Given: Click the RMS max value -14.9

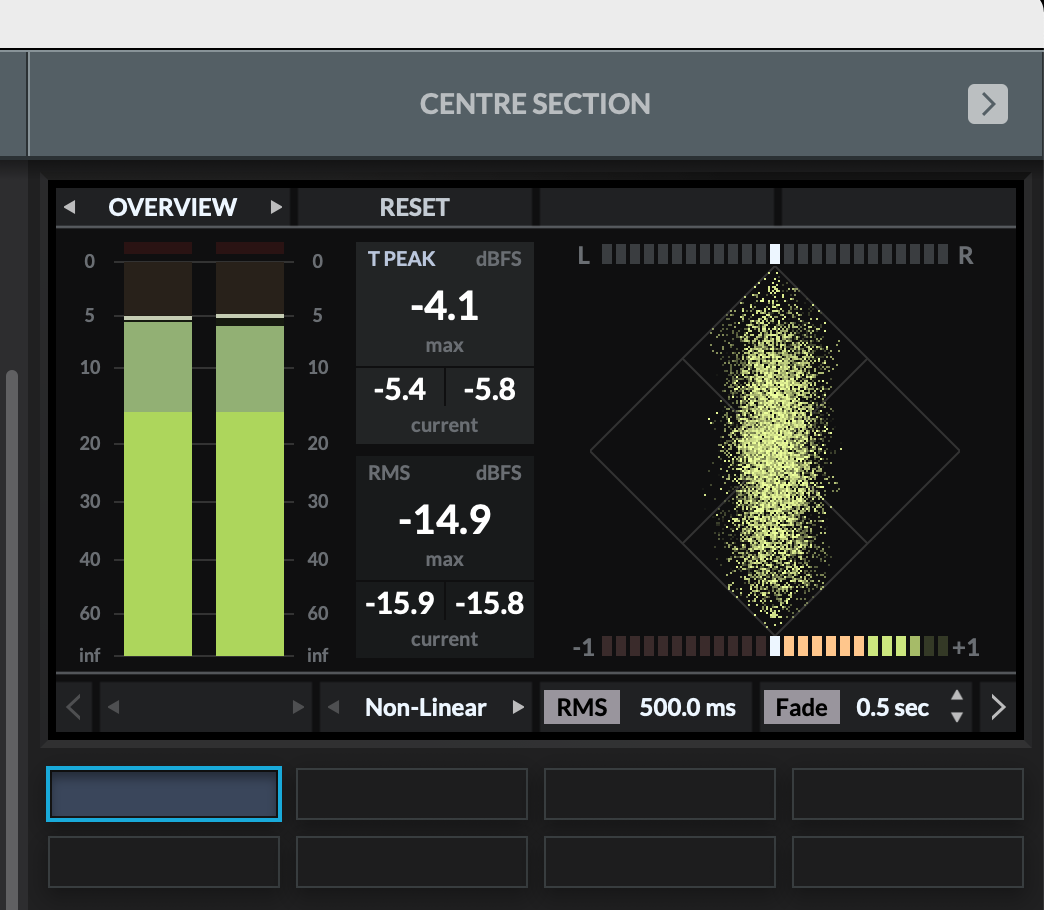Looking at the screenshot, I should (x=445, y=520).
